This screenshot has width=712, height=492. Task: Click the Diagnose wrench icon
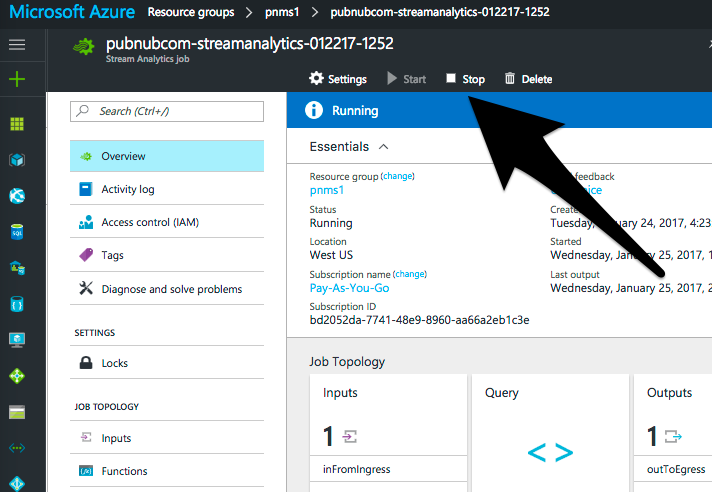click(x=86, y=288)
